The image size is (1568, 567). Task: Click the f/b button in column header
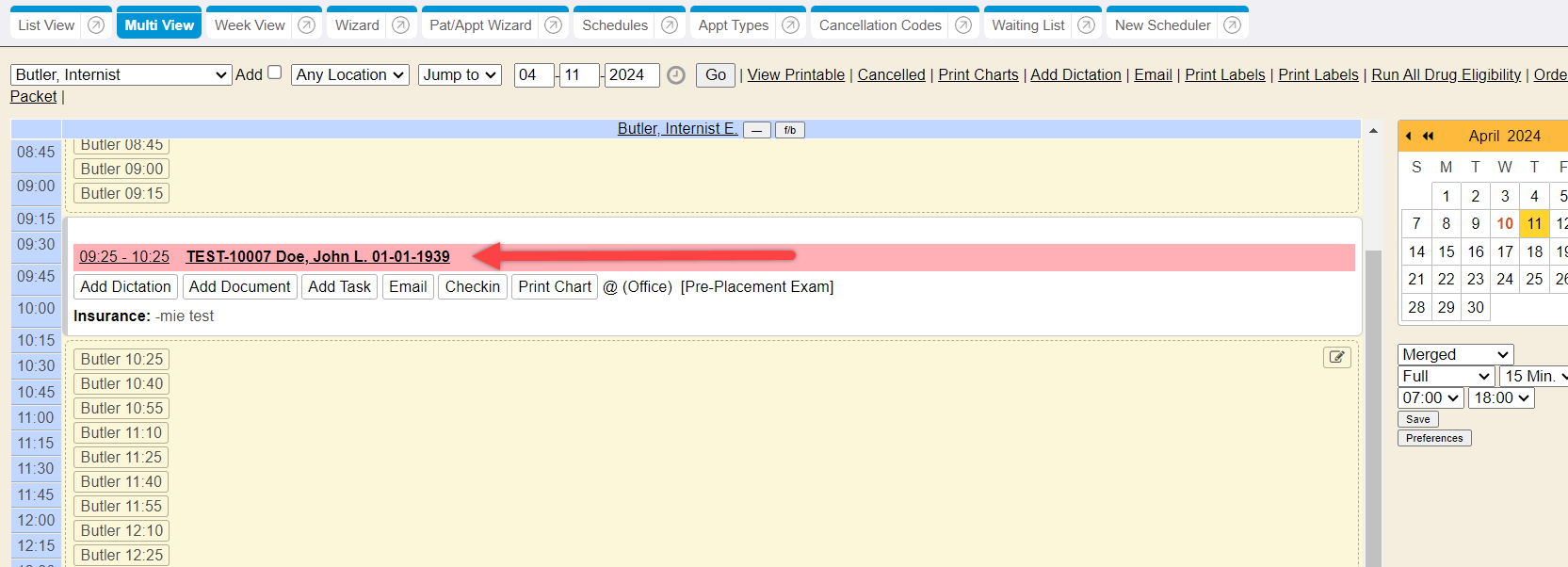click(789, 130)
